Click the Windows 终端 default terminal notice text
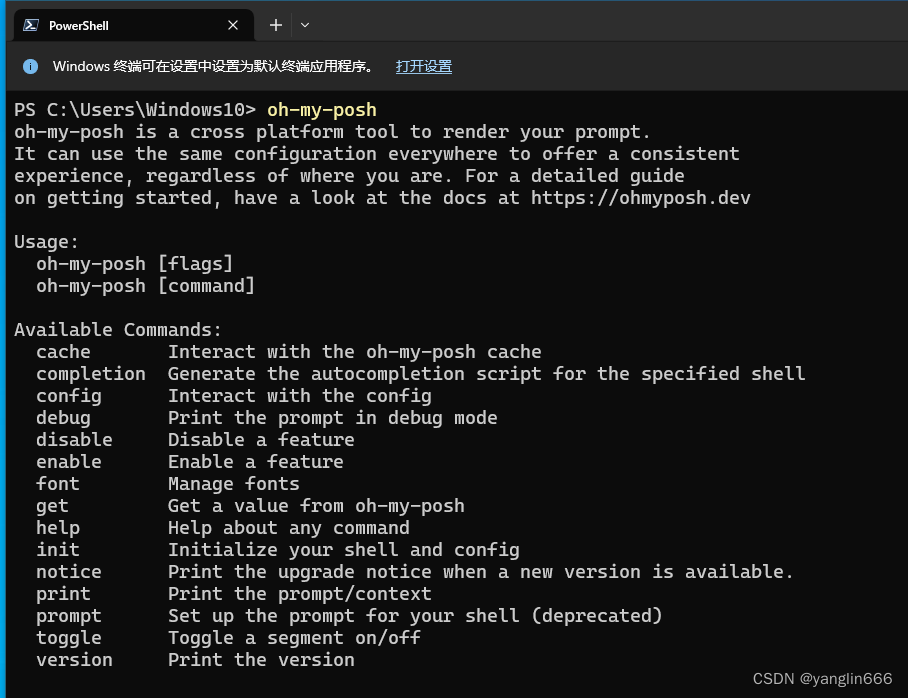 point(214,67)
